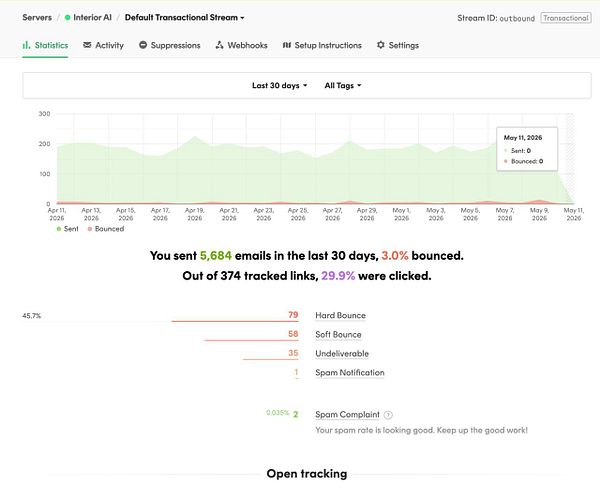This screenshot has height=498, width=600.
Task: Open the All Tags filter dropdown
Action: (x=343, y=85)
